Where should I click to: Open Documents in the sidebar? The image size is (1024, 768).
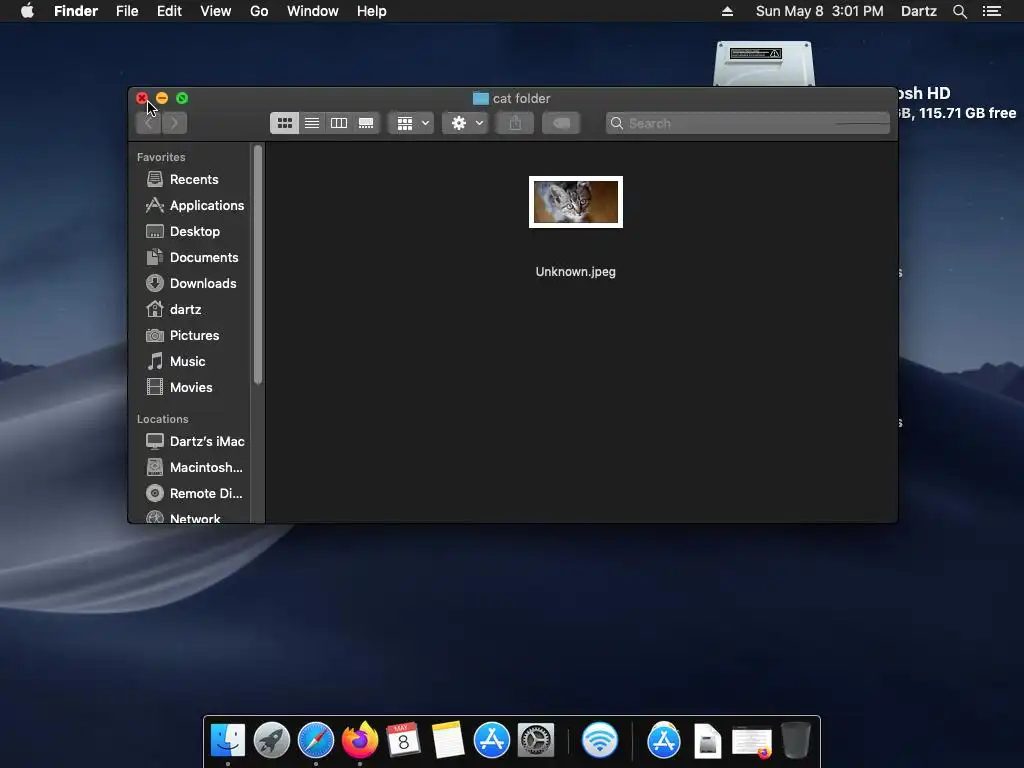pos(193,257)
